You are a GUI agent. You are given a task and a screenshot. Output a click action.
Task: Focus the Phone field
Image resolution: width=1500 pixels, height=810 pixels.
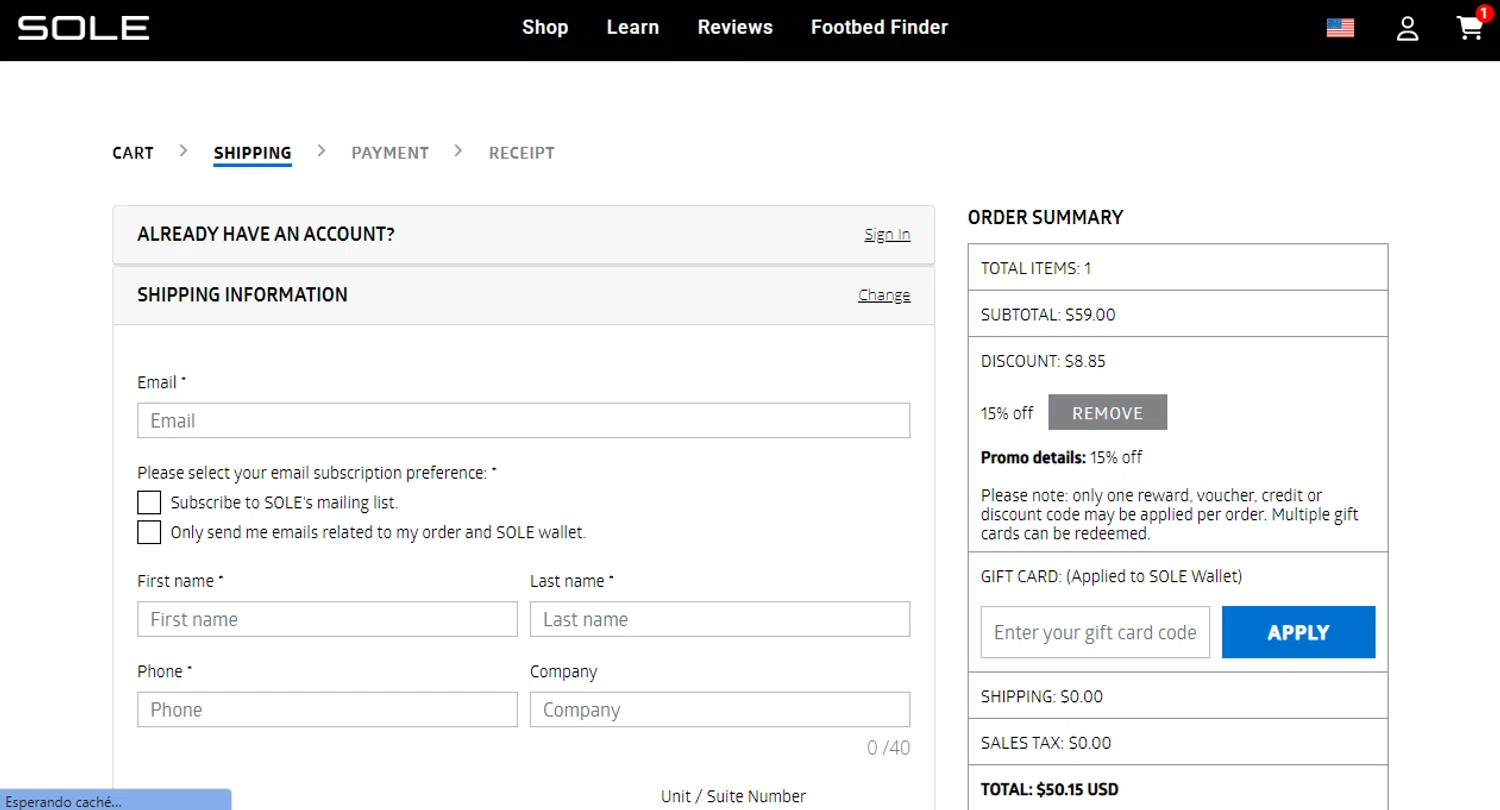pyautogui.click(x=327, y=710)
